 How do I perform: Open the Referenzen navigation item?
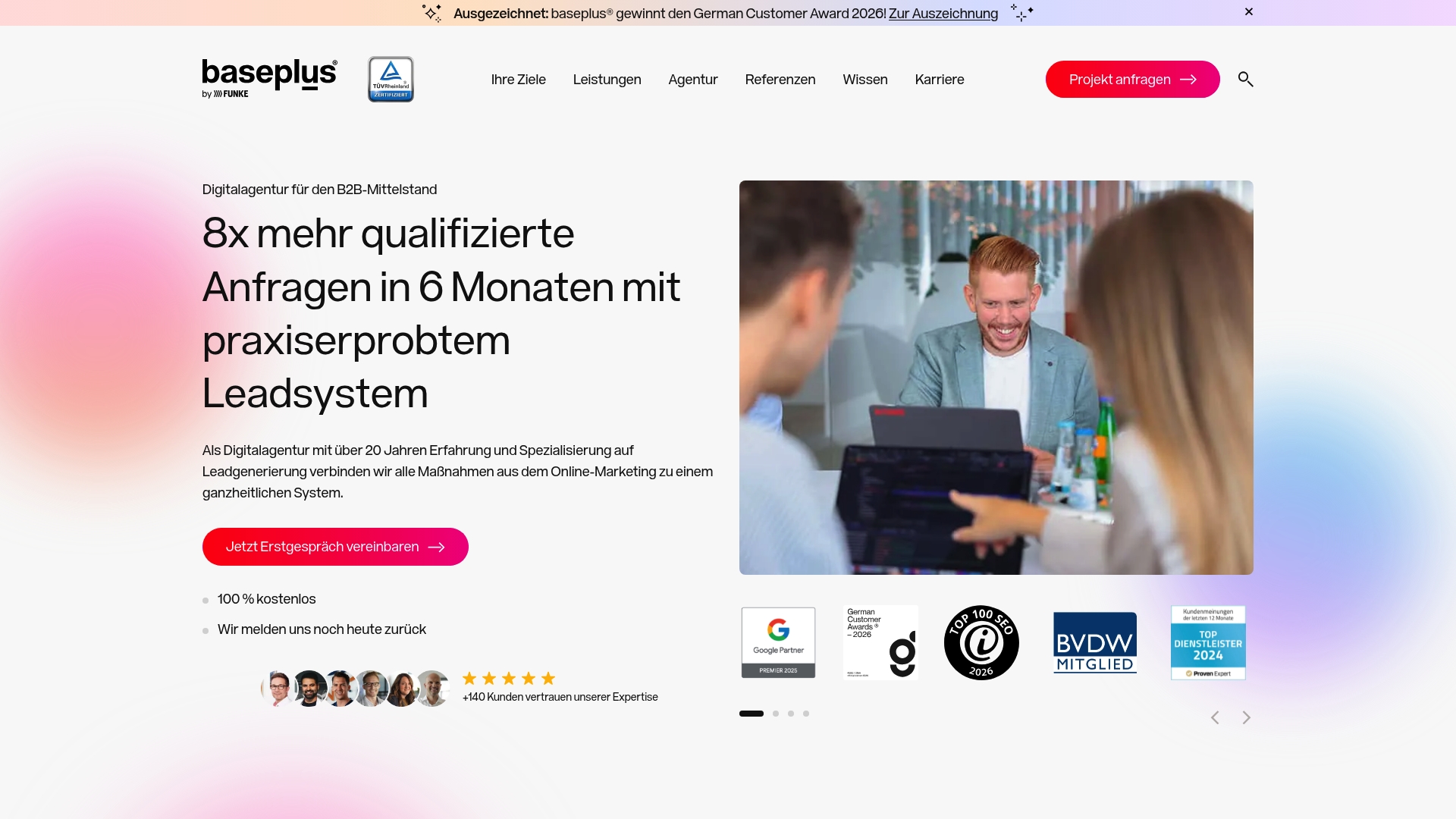point(780,79)
